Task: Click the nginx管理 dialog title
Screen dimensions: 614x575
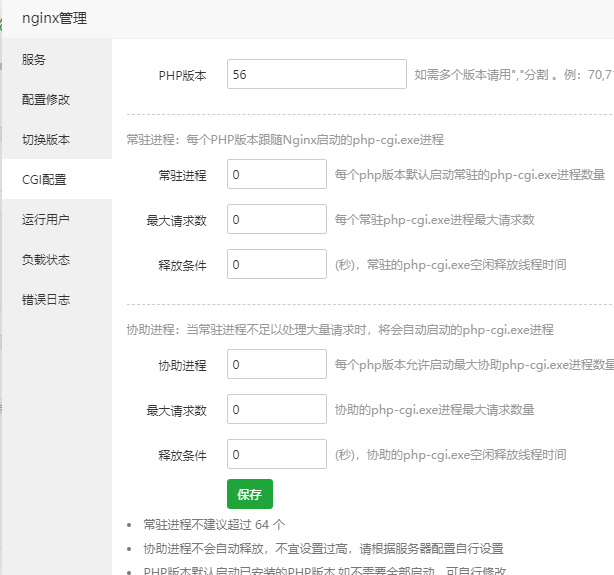Action: 54,18
